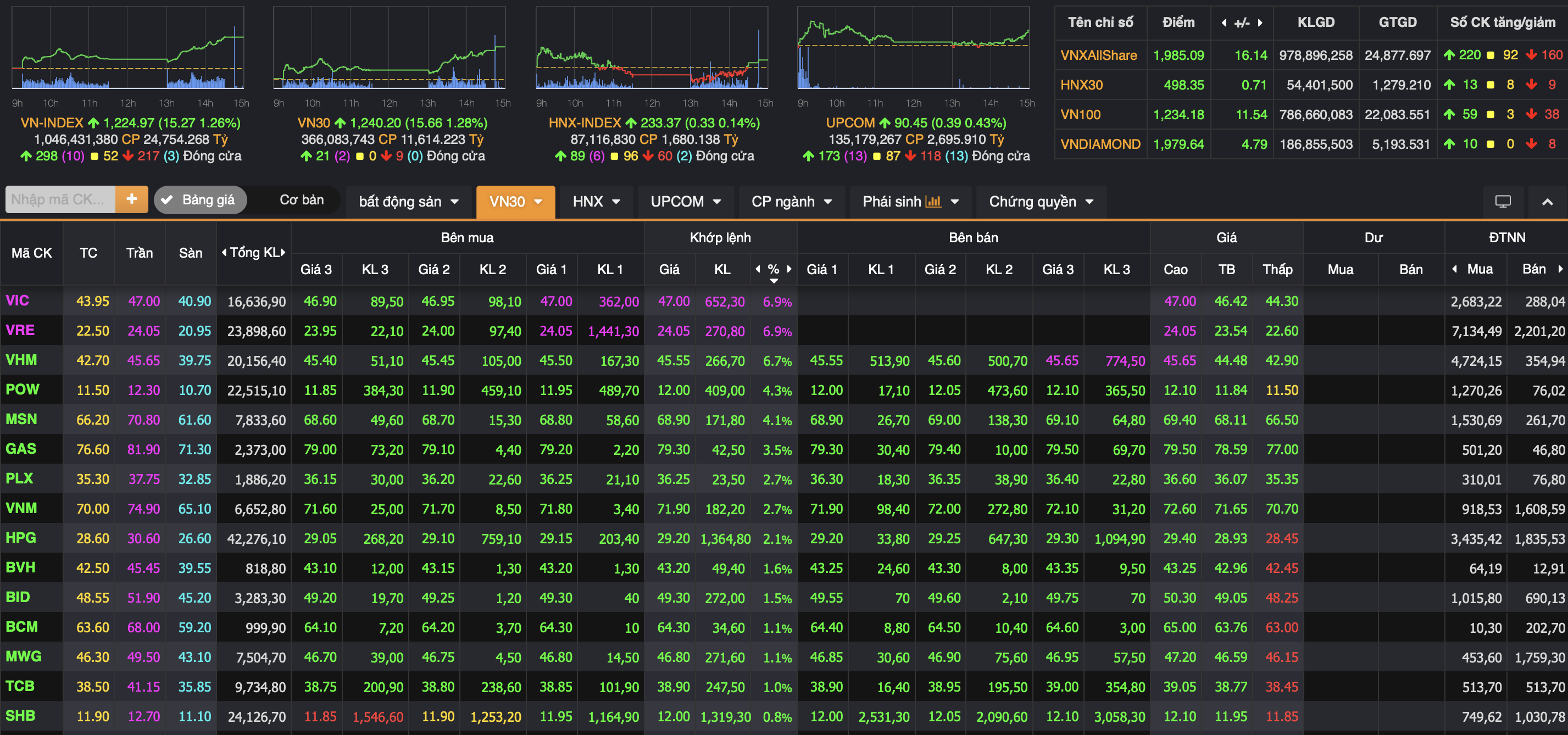Focus the Nhập mã CK search field
Screen dimensions: 1568x735
tap(60, 199)
